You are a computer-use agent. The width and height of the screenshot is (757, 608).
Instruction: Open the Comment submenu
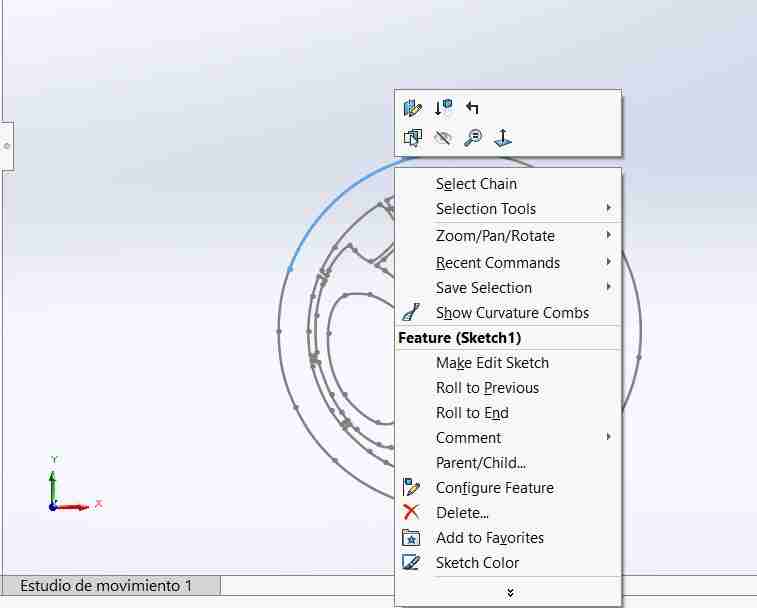[508, 438]
